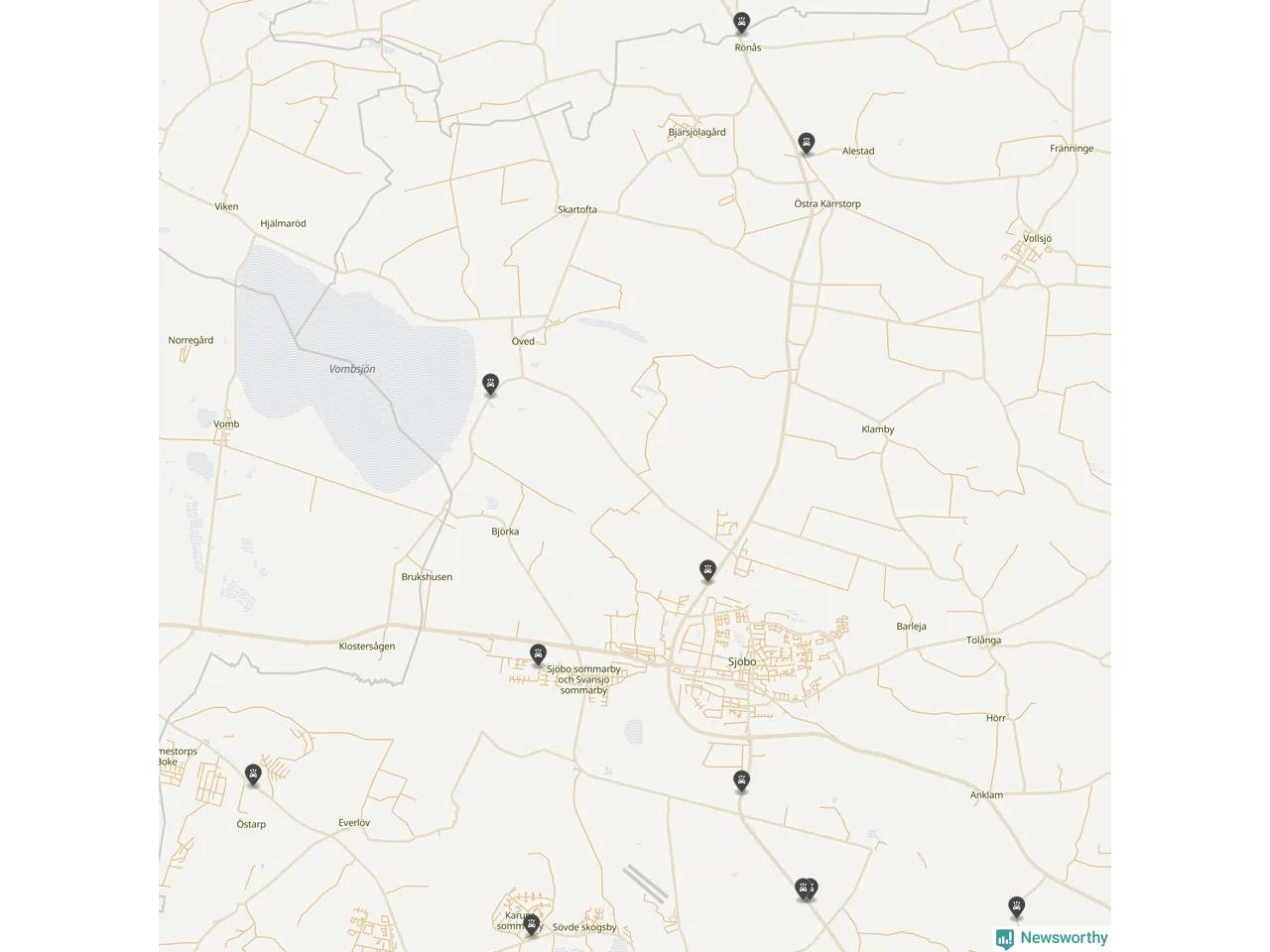
Task: Open the marker below Öved
Action: point(490,385)
